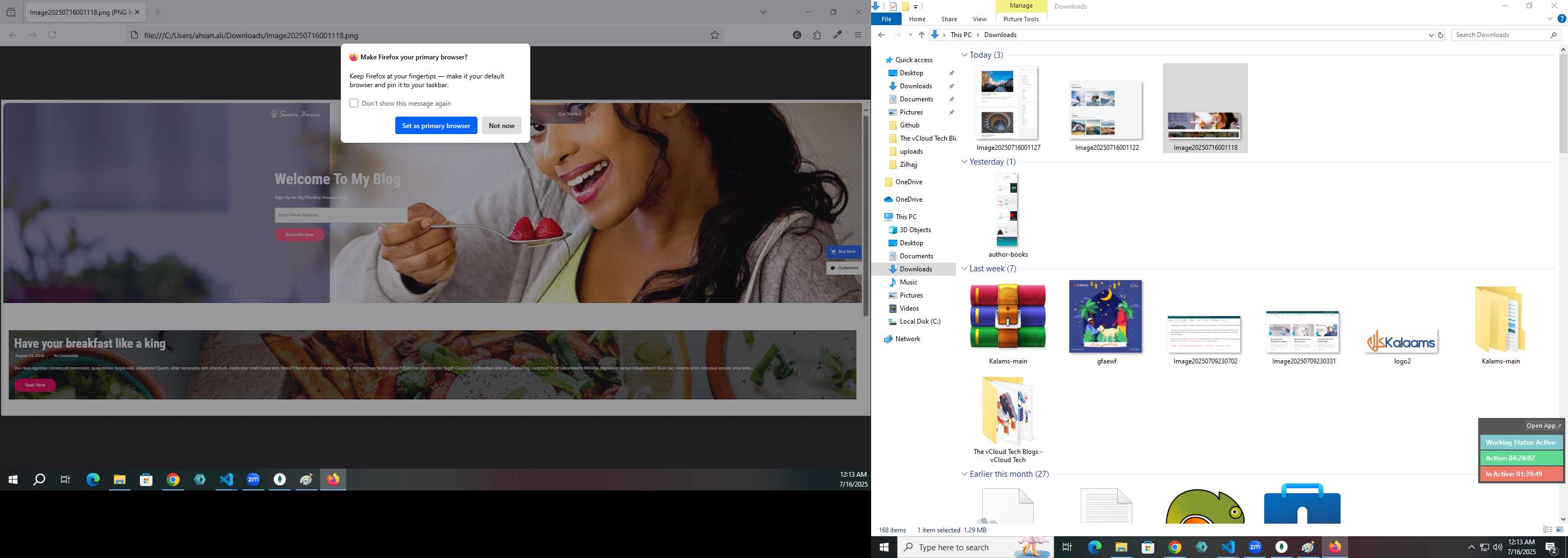
Task: Select the Image20250716001127 thumbnail
Action: [1007, 104]
